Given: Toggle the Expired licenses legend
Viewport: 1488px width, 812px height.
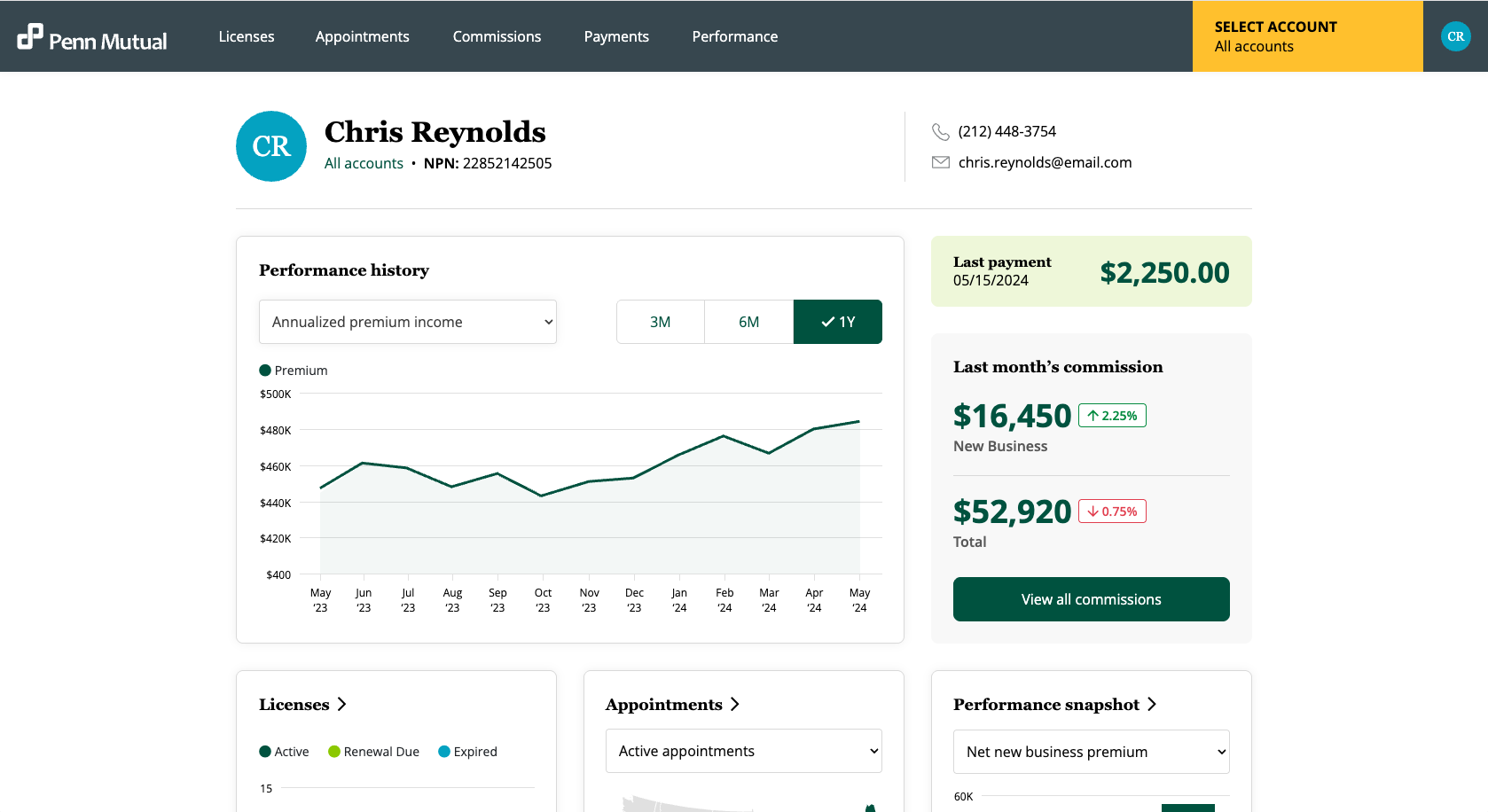Looking at the screenshot, I should point(467,752).
